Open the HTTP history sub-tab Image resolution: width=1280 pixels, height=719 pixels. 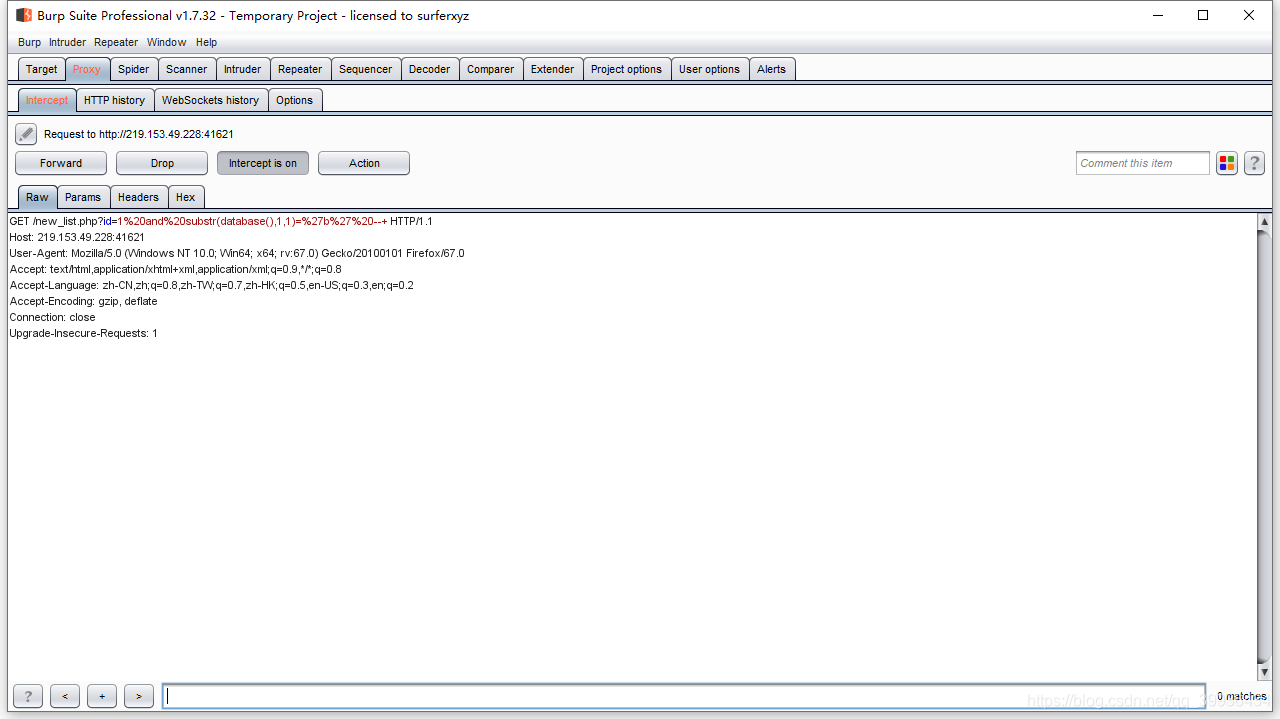(x=115, y=100)
